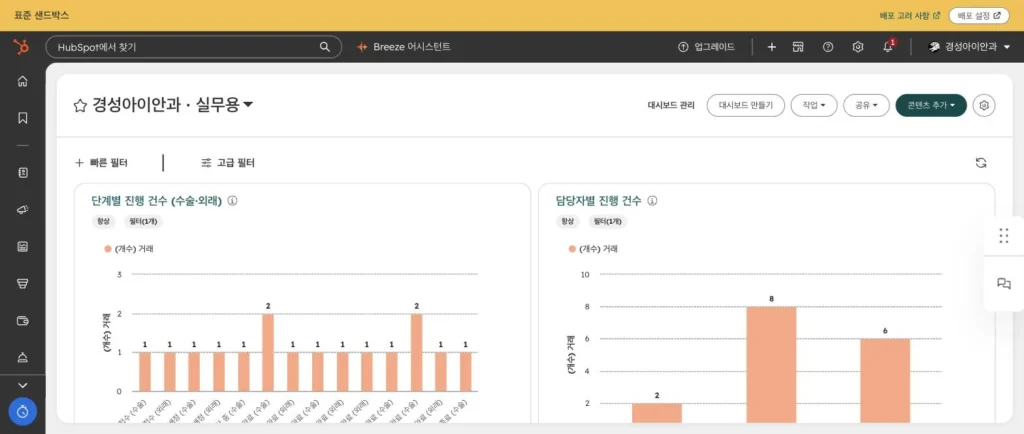
Task: Toggle (개수) 거래 legend in 단계별 chart
Action: point(129,249)
